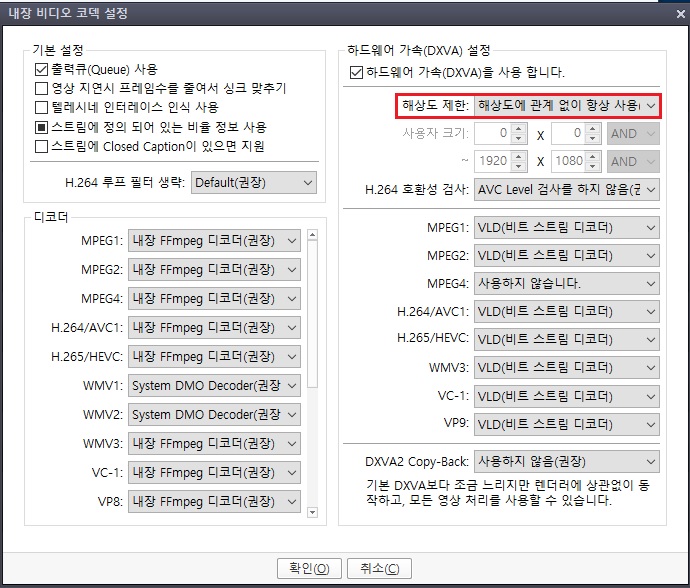Click the 취소(C) button
Image resolution: width=690 pixels, height=588 pixels.
tap(379, 569)
